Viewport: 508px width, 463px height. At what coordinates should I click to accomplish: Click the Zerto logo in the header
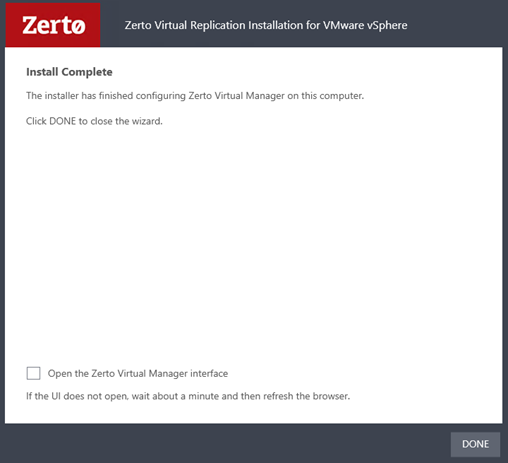[53, 25]
